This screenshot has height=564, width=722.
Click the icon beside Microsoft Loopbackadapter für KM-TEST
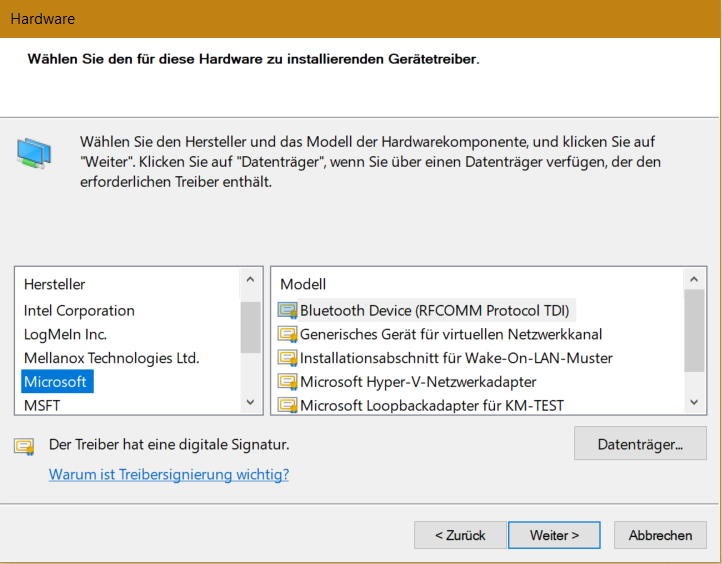click(x=287, y=406)
